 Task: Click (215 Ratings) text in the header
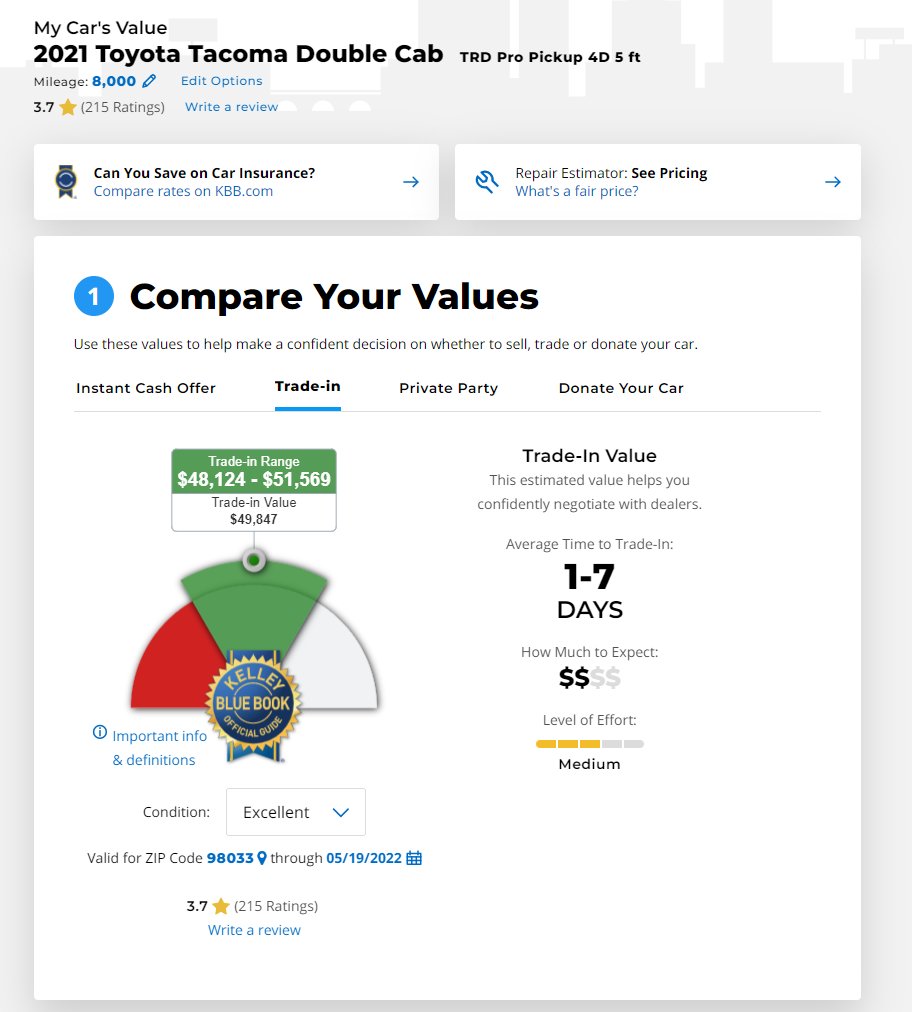tap(123, 107)
